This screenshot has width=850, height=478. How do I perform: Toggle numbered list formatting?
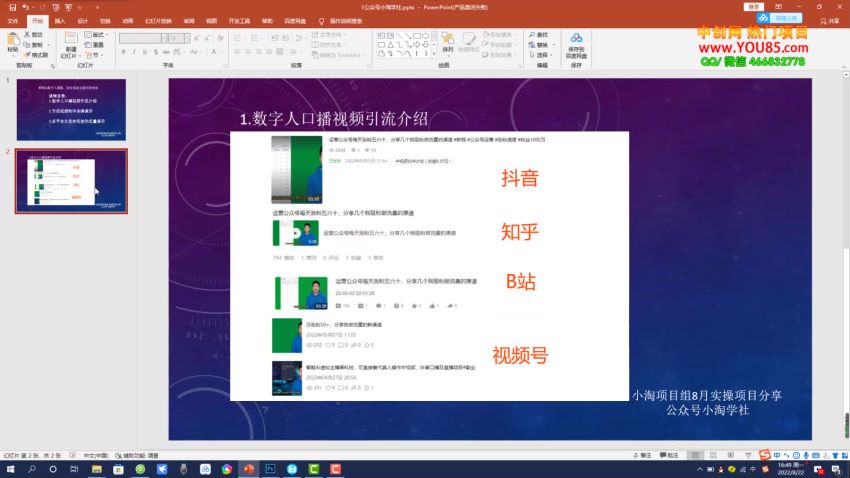pyautogui.click(x=255, y=38)
